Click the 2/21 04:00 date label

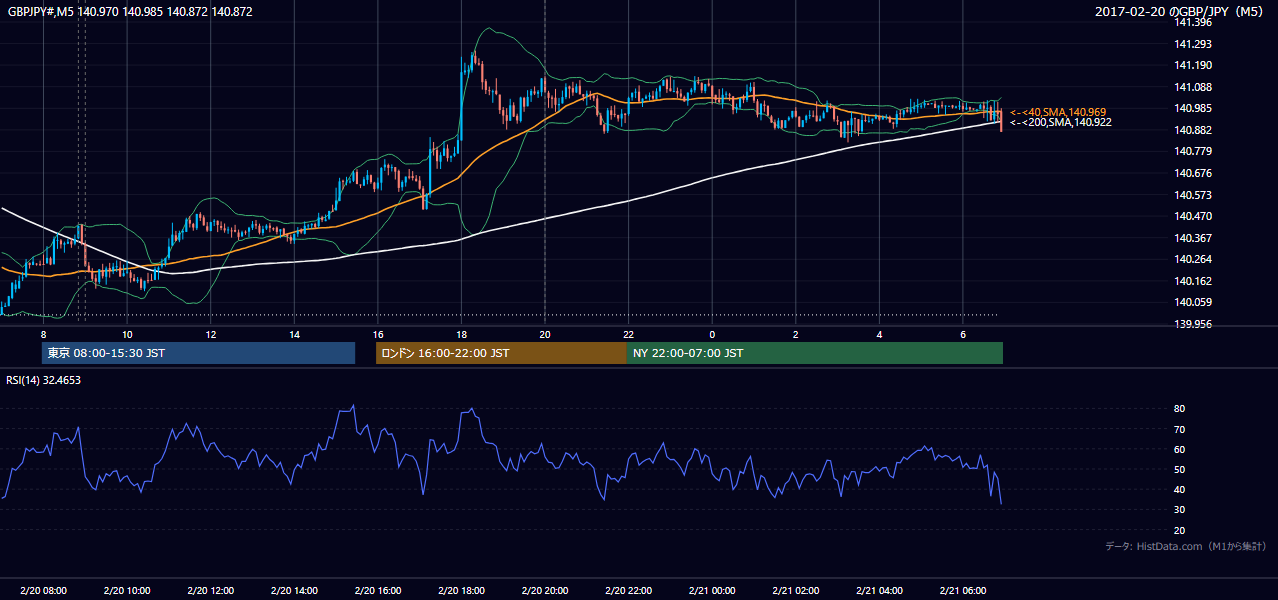pos(879,590)
